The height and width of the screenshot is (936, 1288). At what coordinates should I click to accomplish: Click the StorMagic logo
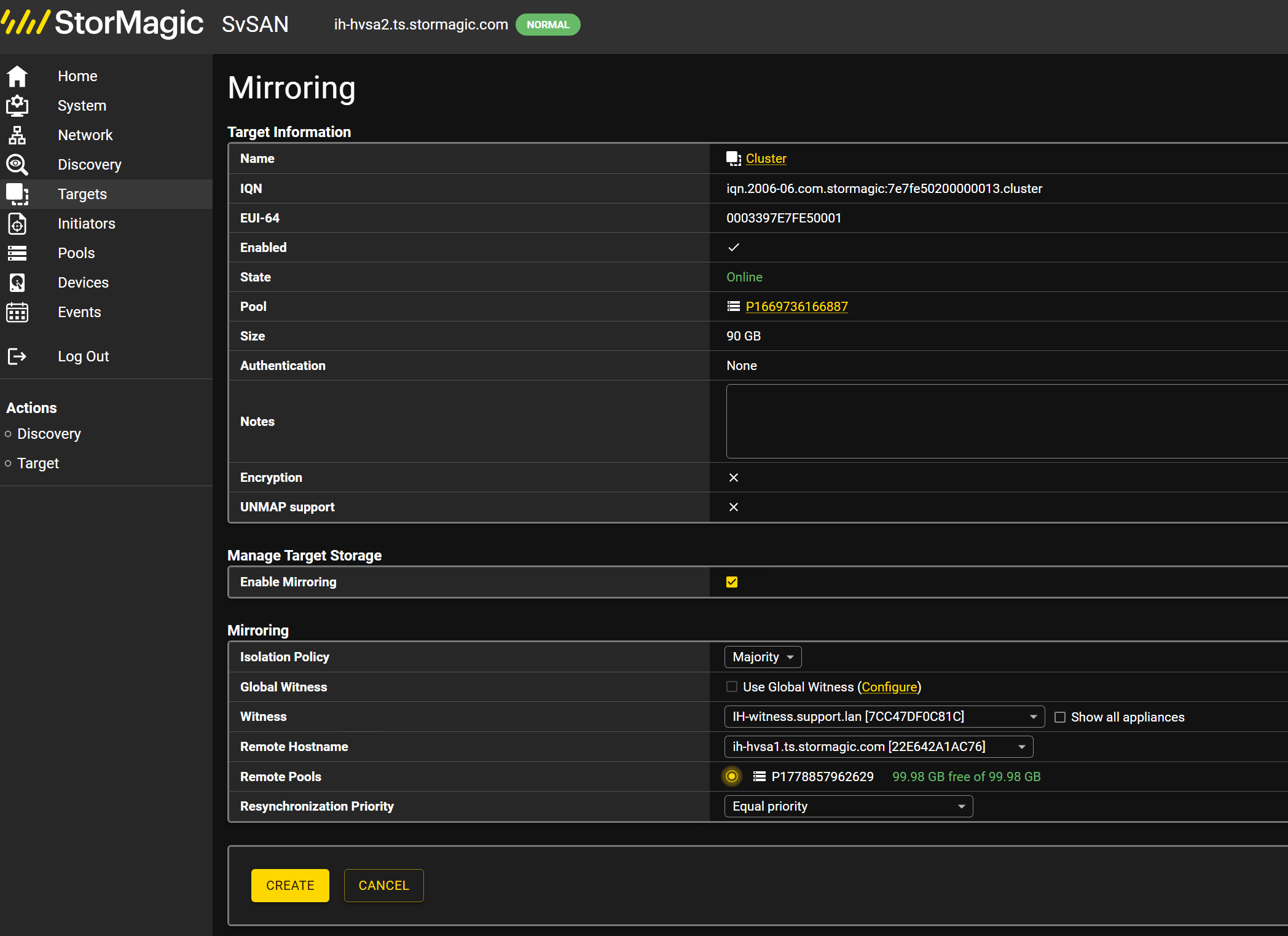(102, 23)
